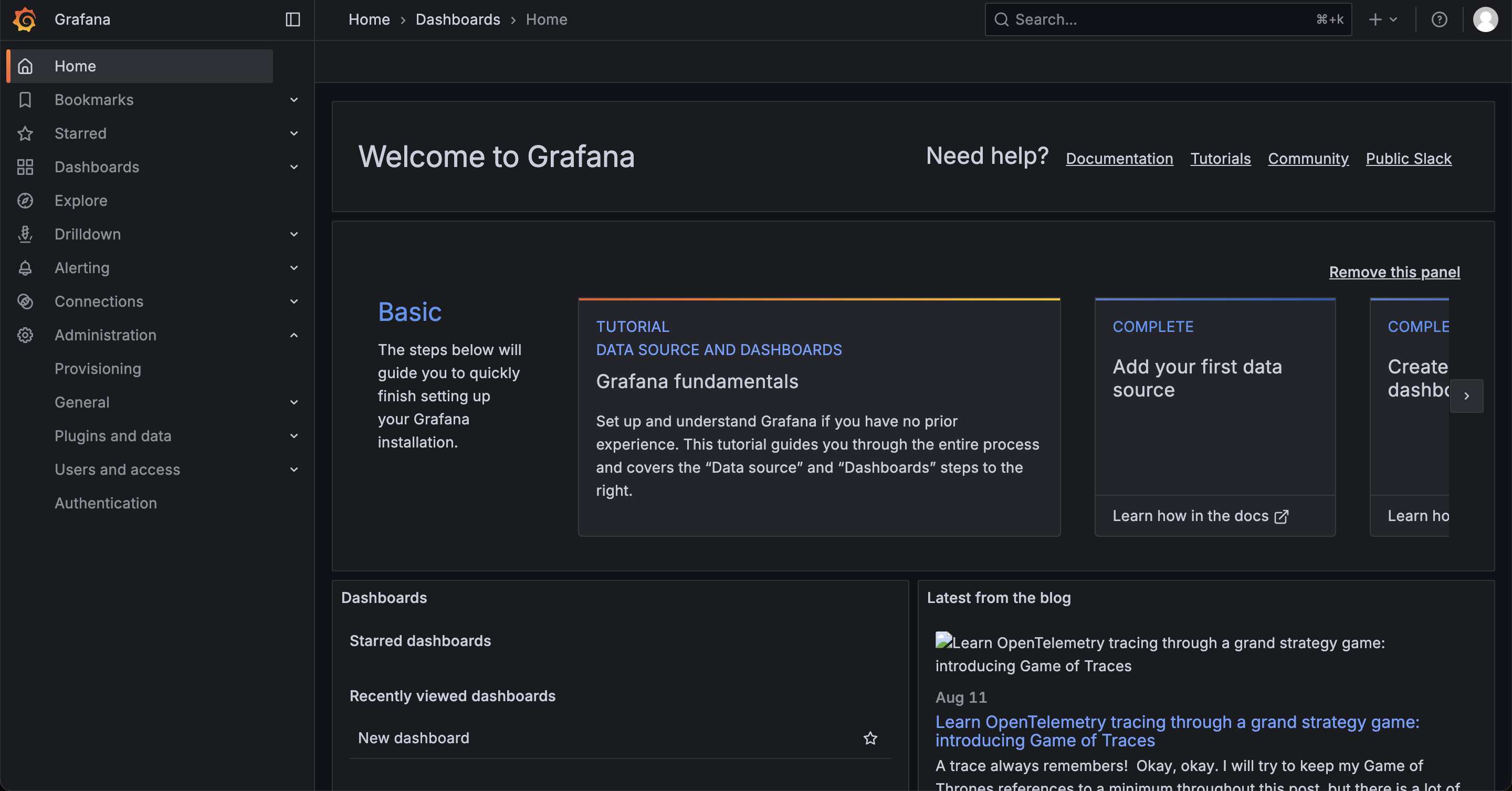The height and width of the screenshot is (791, 1512).
Task: Select Alerting label in the sidebar
Action: pos(82,268)
